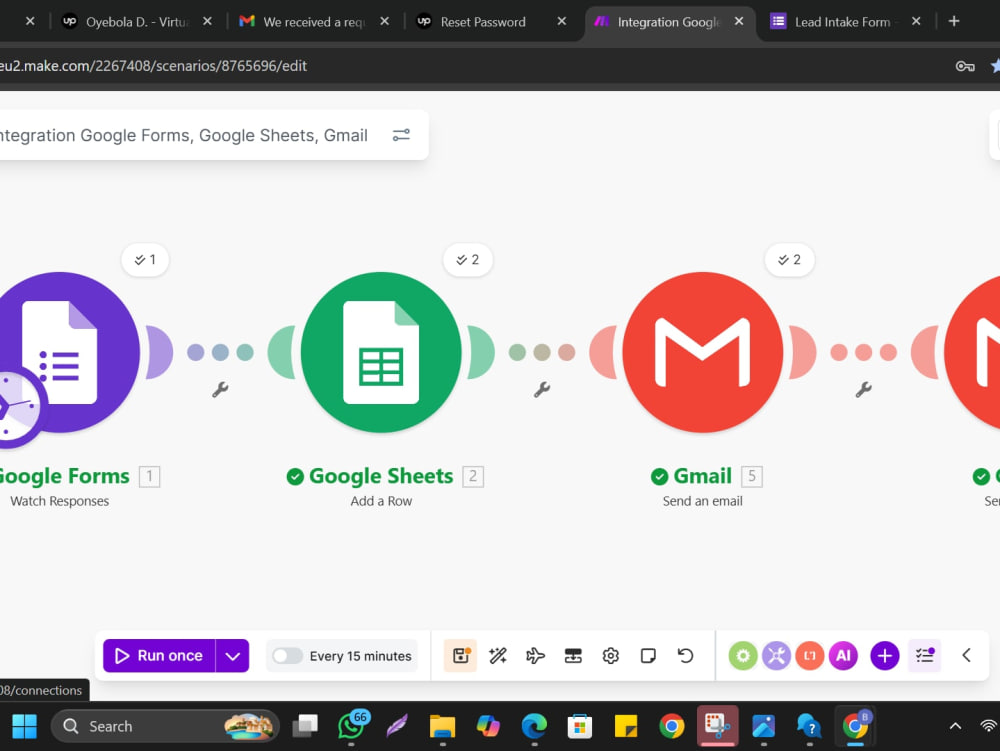Open the green Flow control tools icon

coord(743,655)
